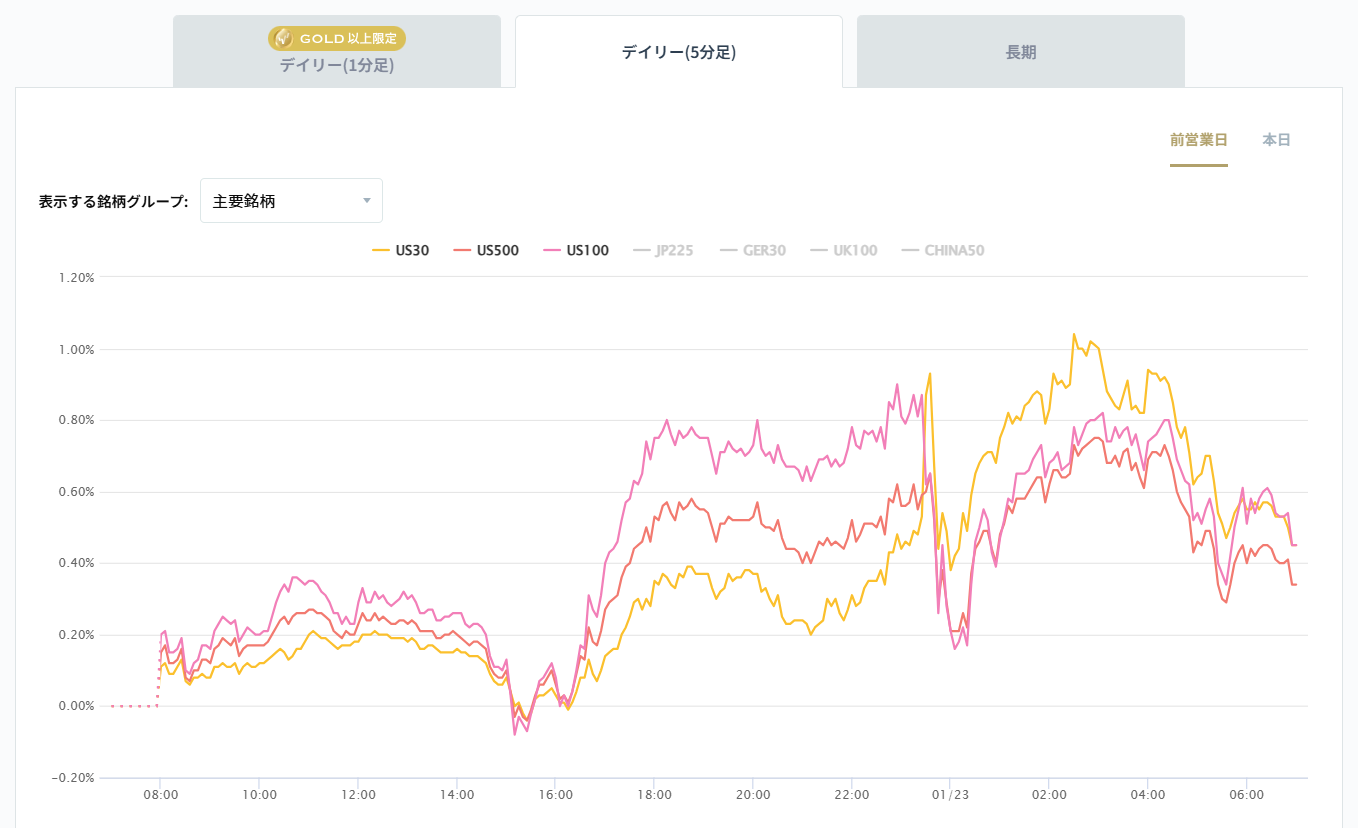Switch to the デイリー(1分足) tab

click(337, 66)
